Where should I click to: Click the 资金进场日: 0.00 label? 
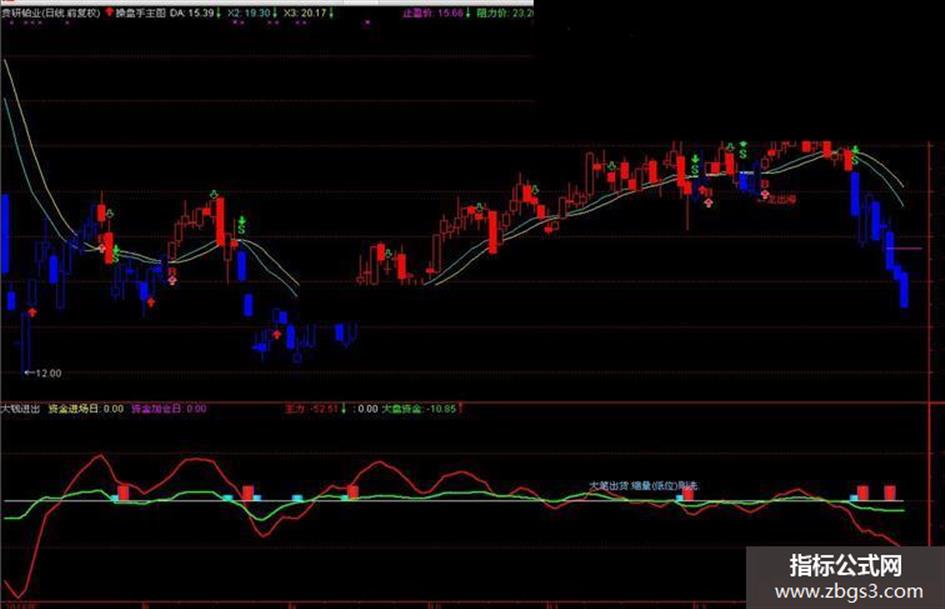[86, 409]
